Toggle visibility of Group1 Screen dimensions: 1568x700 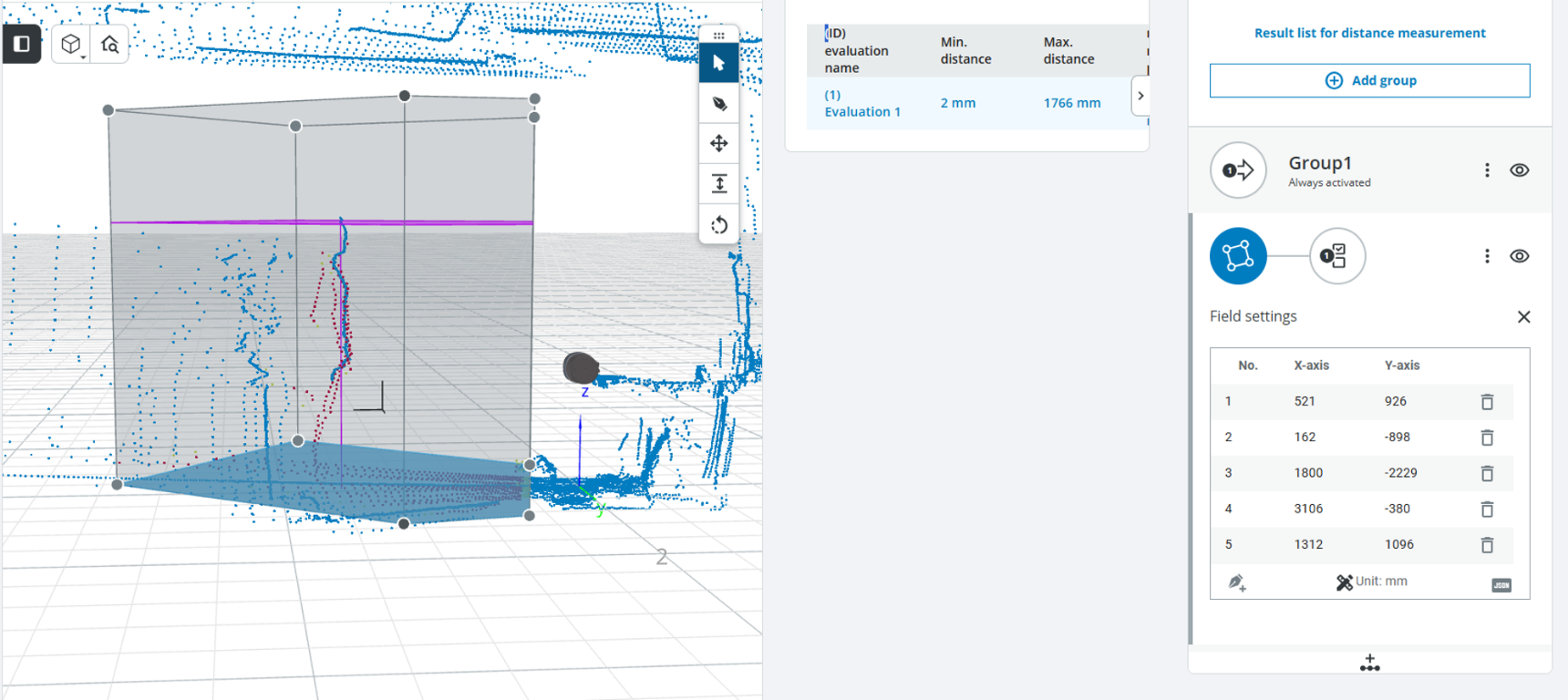1519,170
